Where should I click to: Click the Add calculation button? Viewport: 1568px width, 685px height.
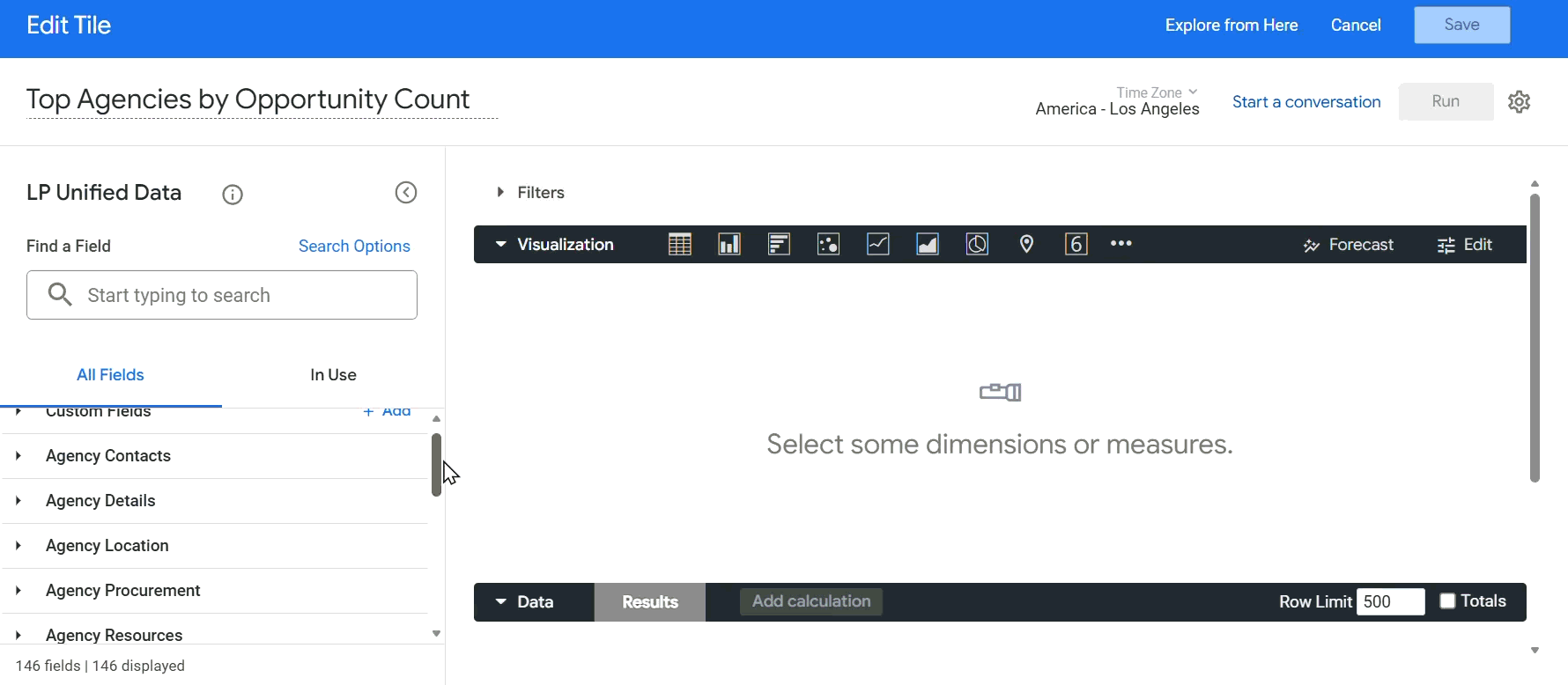tap(811, 601)
